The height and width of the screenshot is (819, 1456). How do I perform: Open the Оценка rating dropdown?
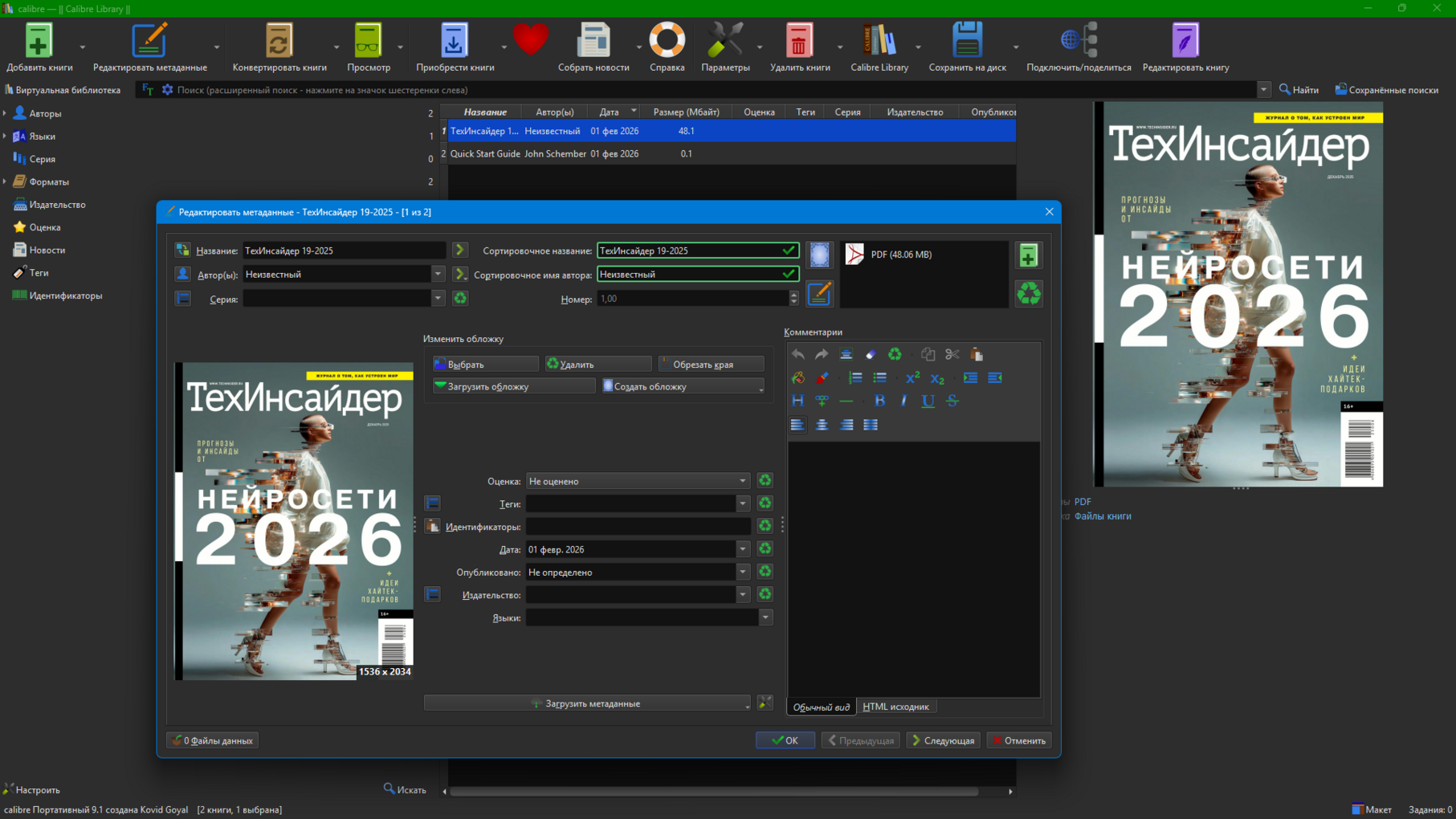click(742, 481)
